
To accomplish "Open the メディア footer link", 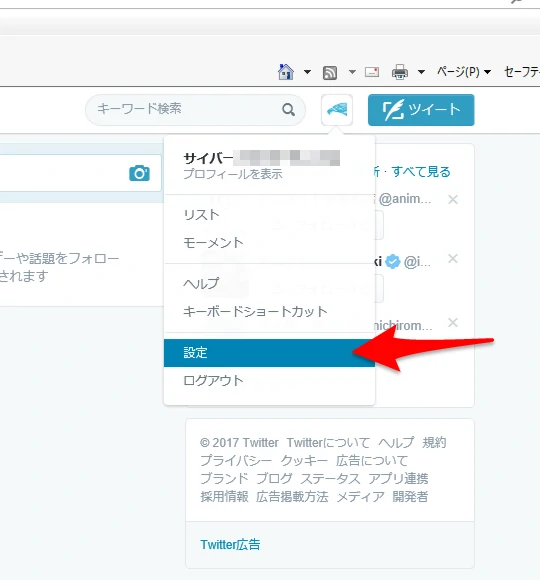I will pyautogui.click(x=360, y=497).
